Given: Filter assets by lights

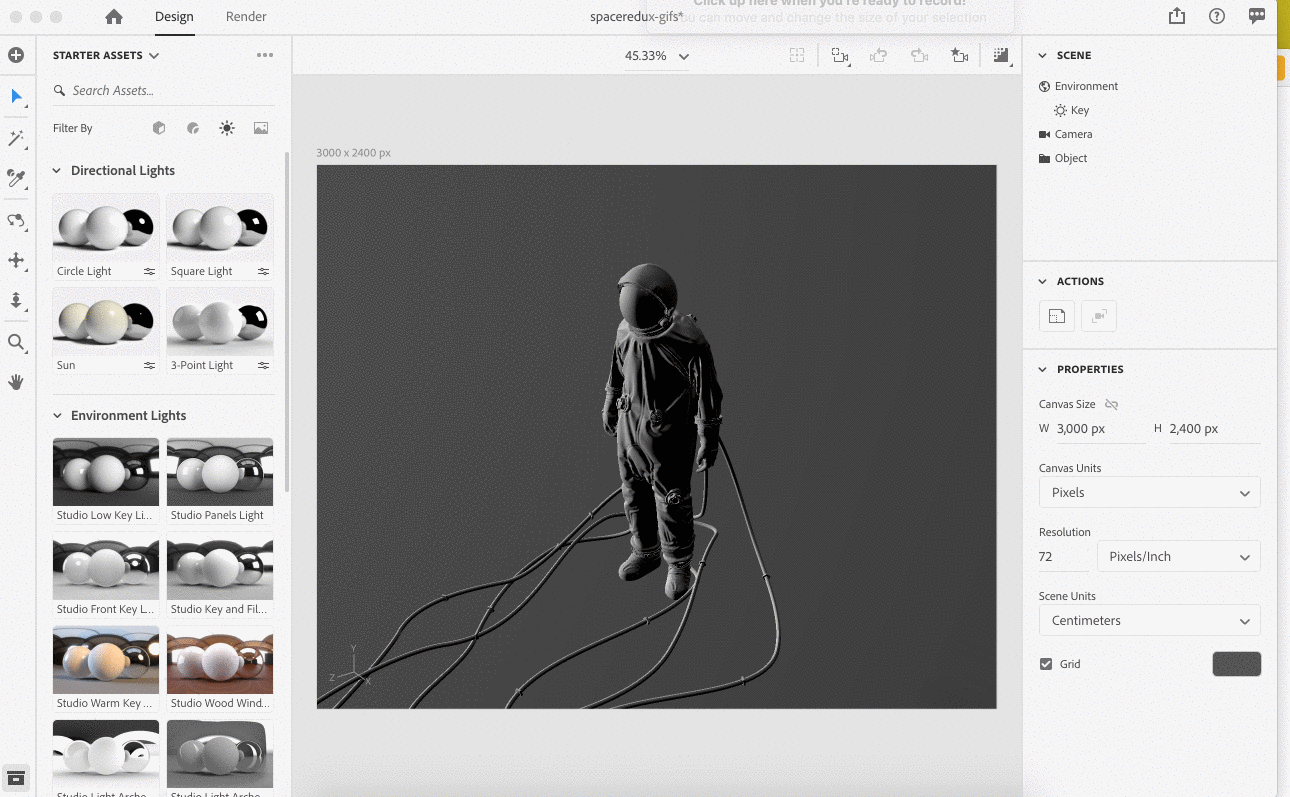Looking at the screenshot, I should pos(227,128).
